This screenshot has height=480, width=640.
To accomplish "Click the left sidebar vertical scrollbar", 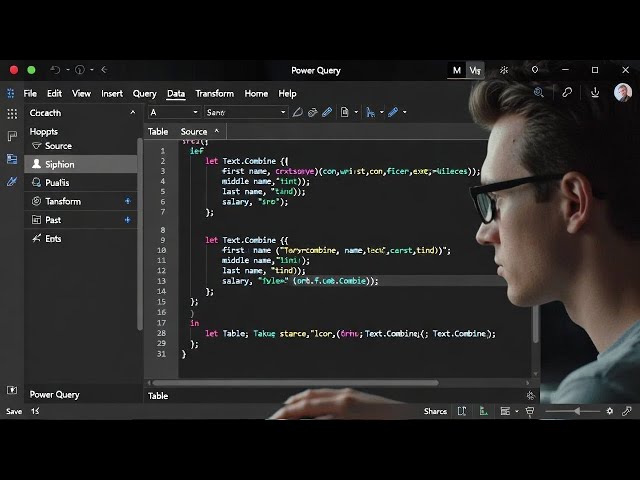I will 140,234.
